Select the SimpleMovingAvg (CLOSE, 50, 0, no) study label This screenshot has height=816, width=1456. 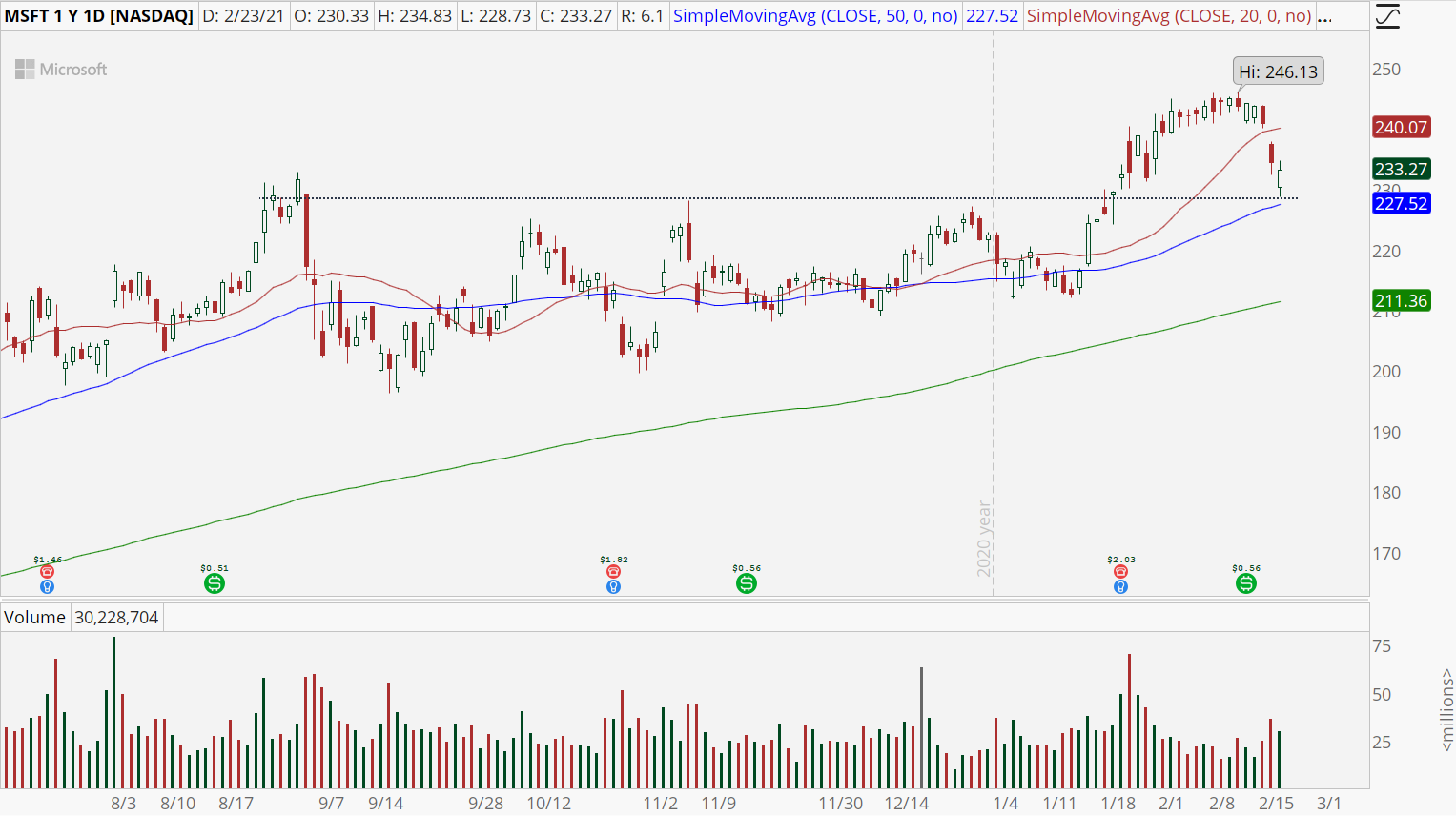(x=815, y=16)
